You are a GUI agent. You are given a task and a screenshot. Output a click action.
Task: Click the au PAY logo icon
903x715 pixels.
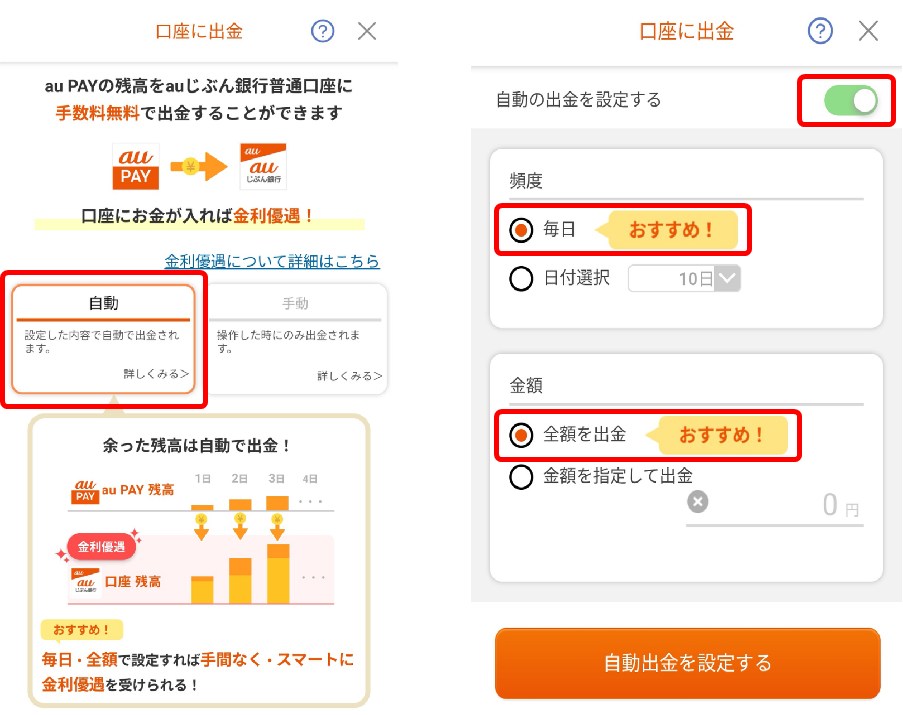135,165
